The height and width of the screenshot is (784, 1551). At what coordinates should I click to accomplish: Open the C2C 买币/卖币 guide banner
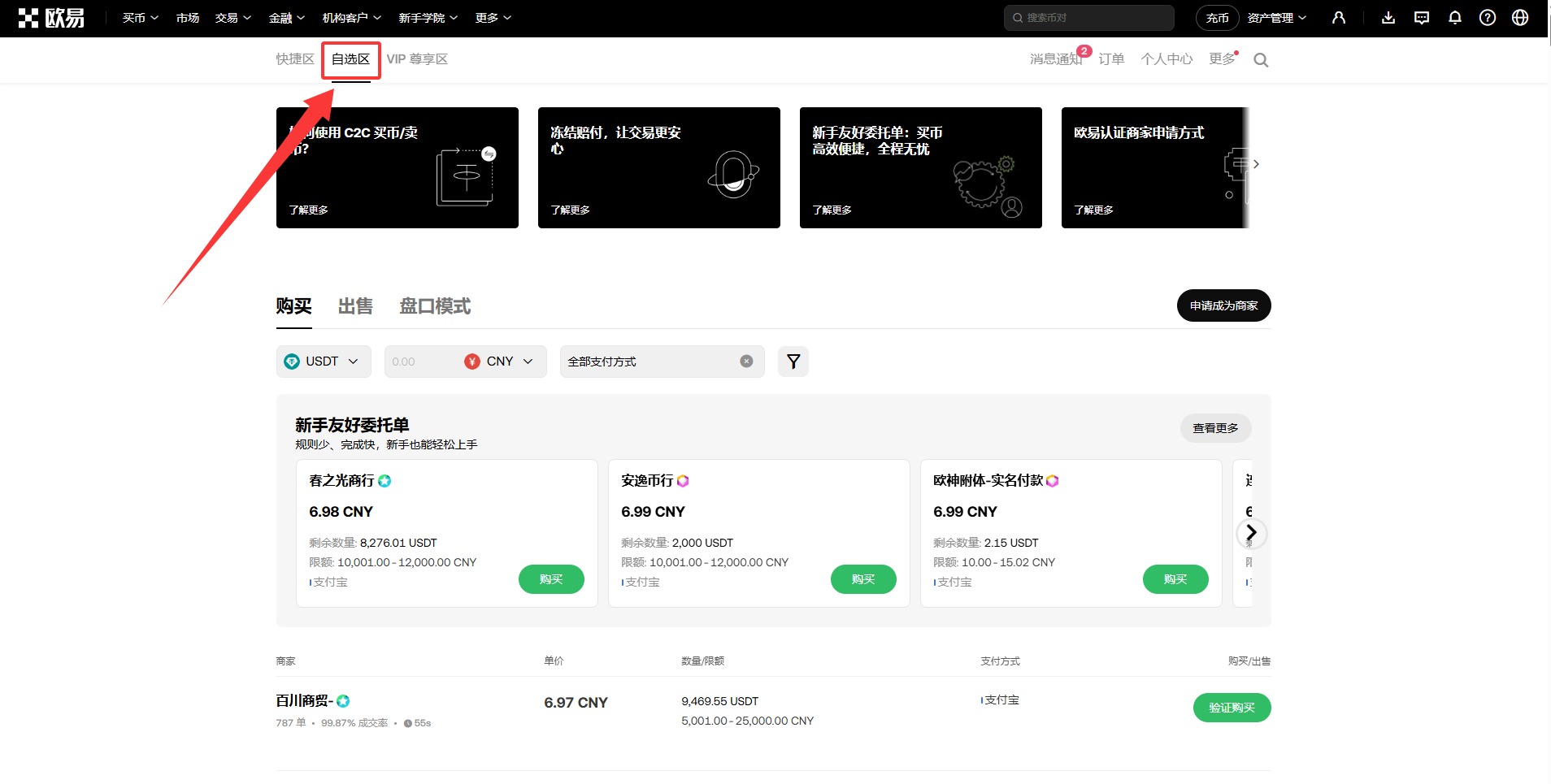[398, 167]
